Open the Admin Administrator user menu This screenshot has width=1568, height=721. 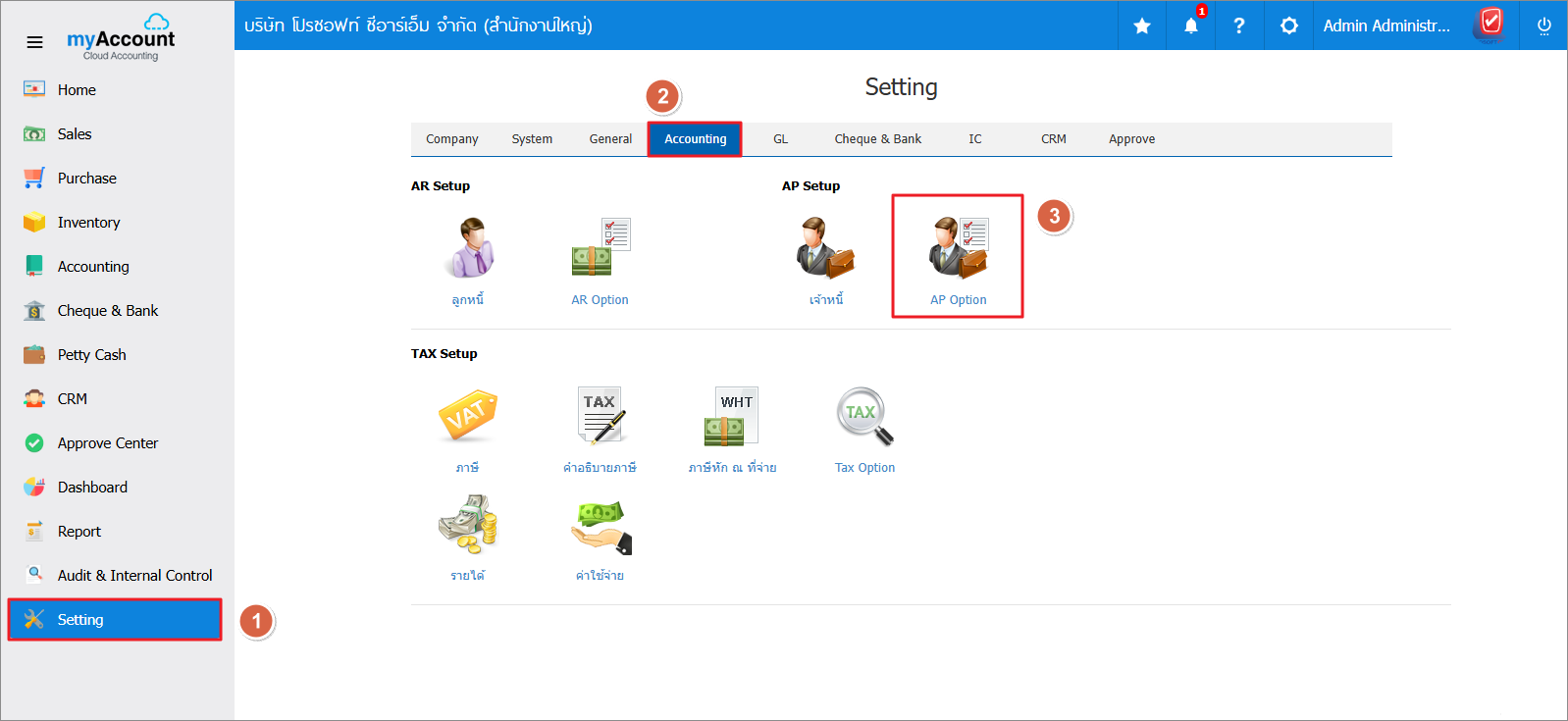(1385, 26)
